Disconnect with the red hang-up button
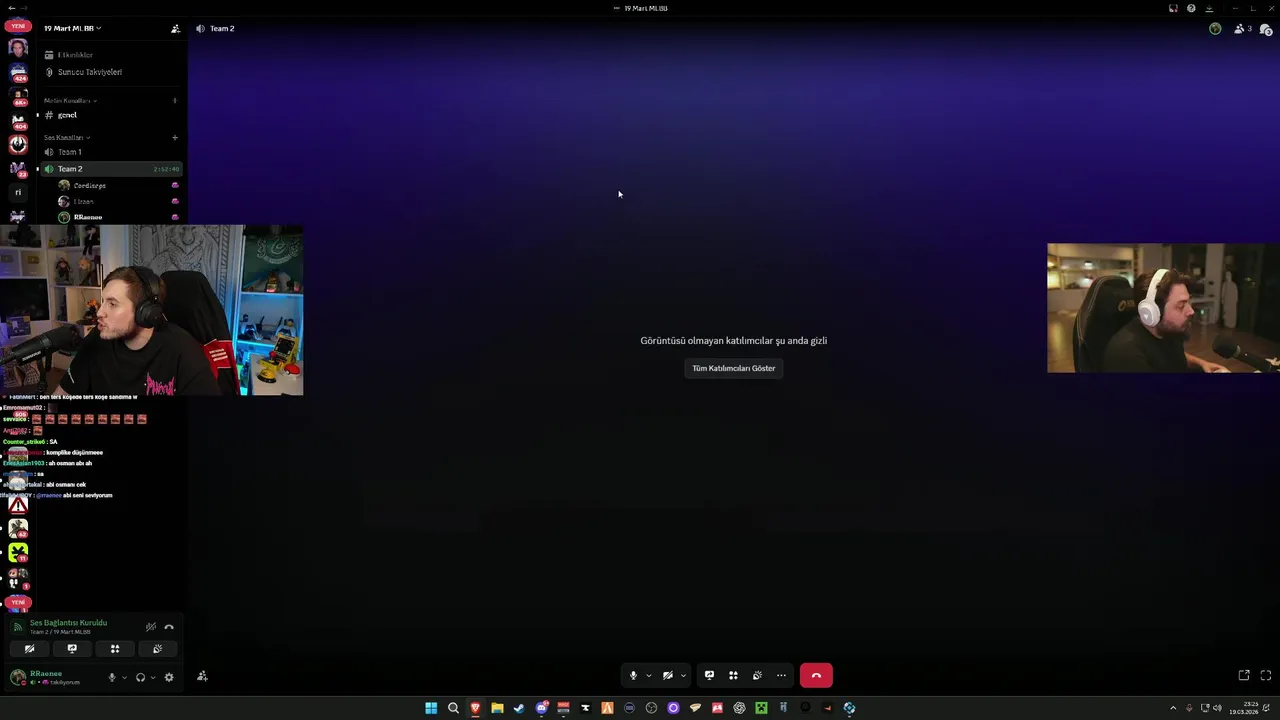Image resolution: width=1280 pixels, height=720 pixels. click(x=816, y=676)
